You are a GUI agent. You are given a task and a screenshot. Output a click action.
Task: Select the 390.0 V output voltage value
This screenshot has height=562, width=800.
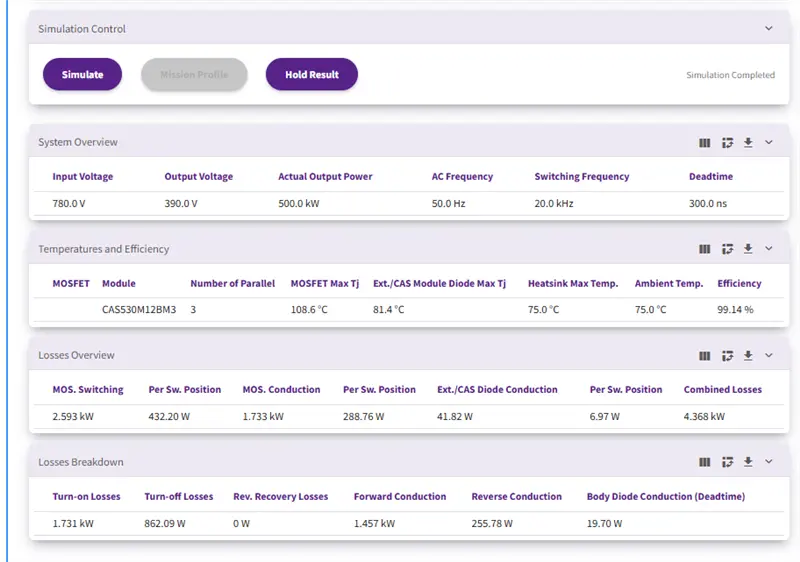181,203
